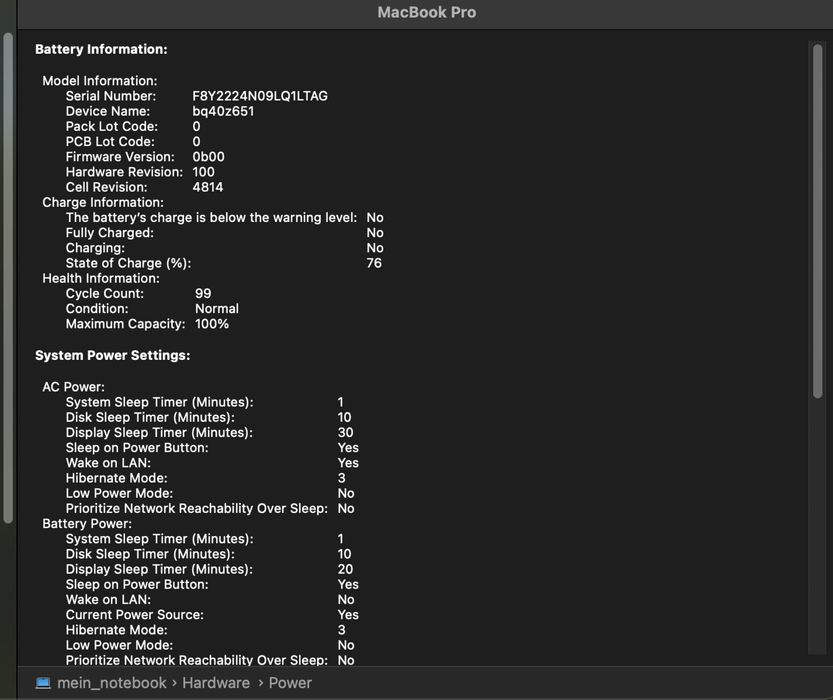Click the laptop icon in path bar
Image resolution: width=833 pixels, height=700 pixels.
tap(43, 682)
